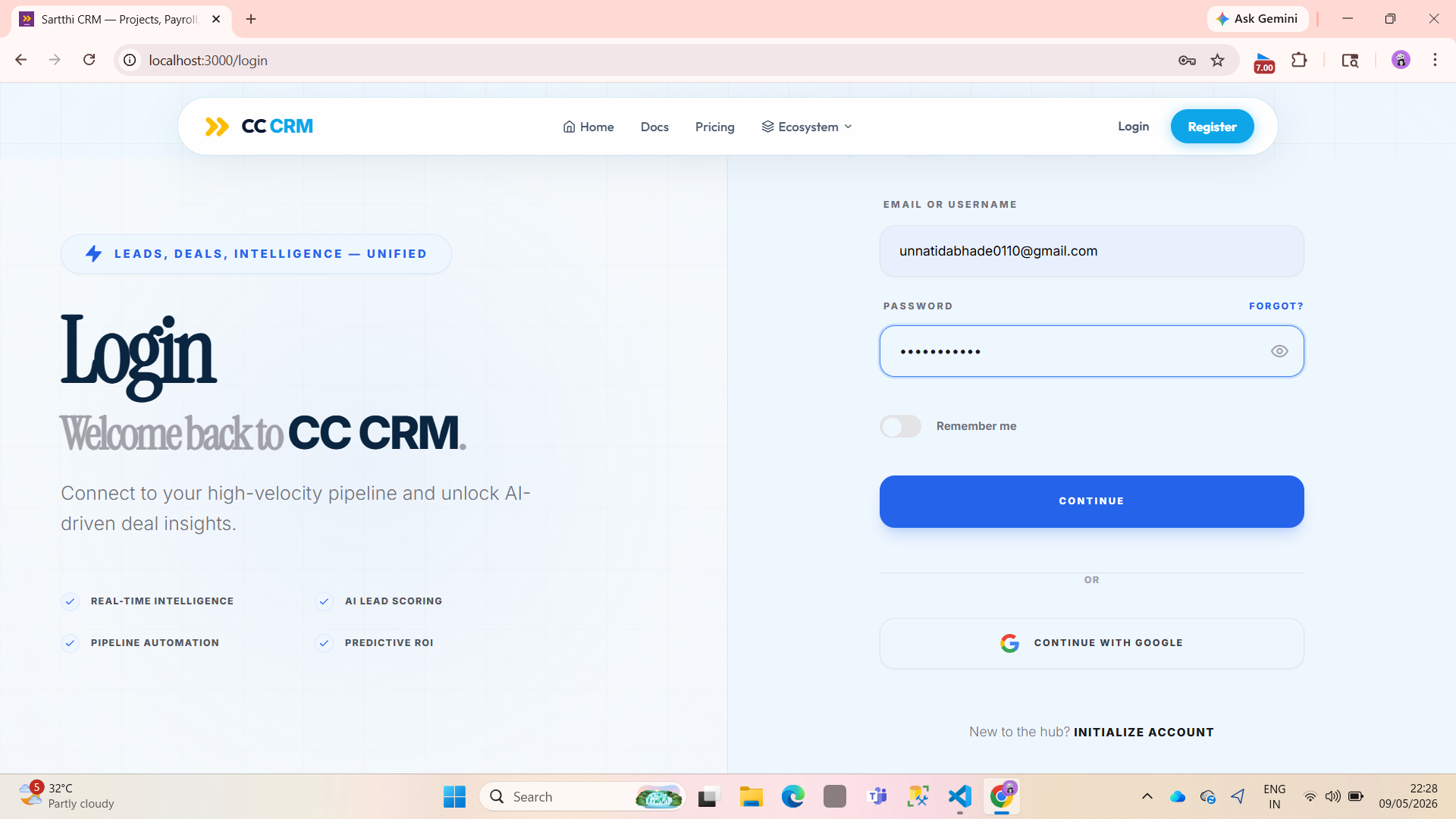The image size is (1456, 819).
Task: Open the clock showing 22:28
Action: pyautogui.click(x=1408, y=796)
